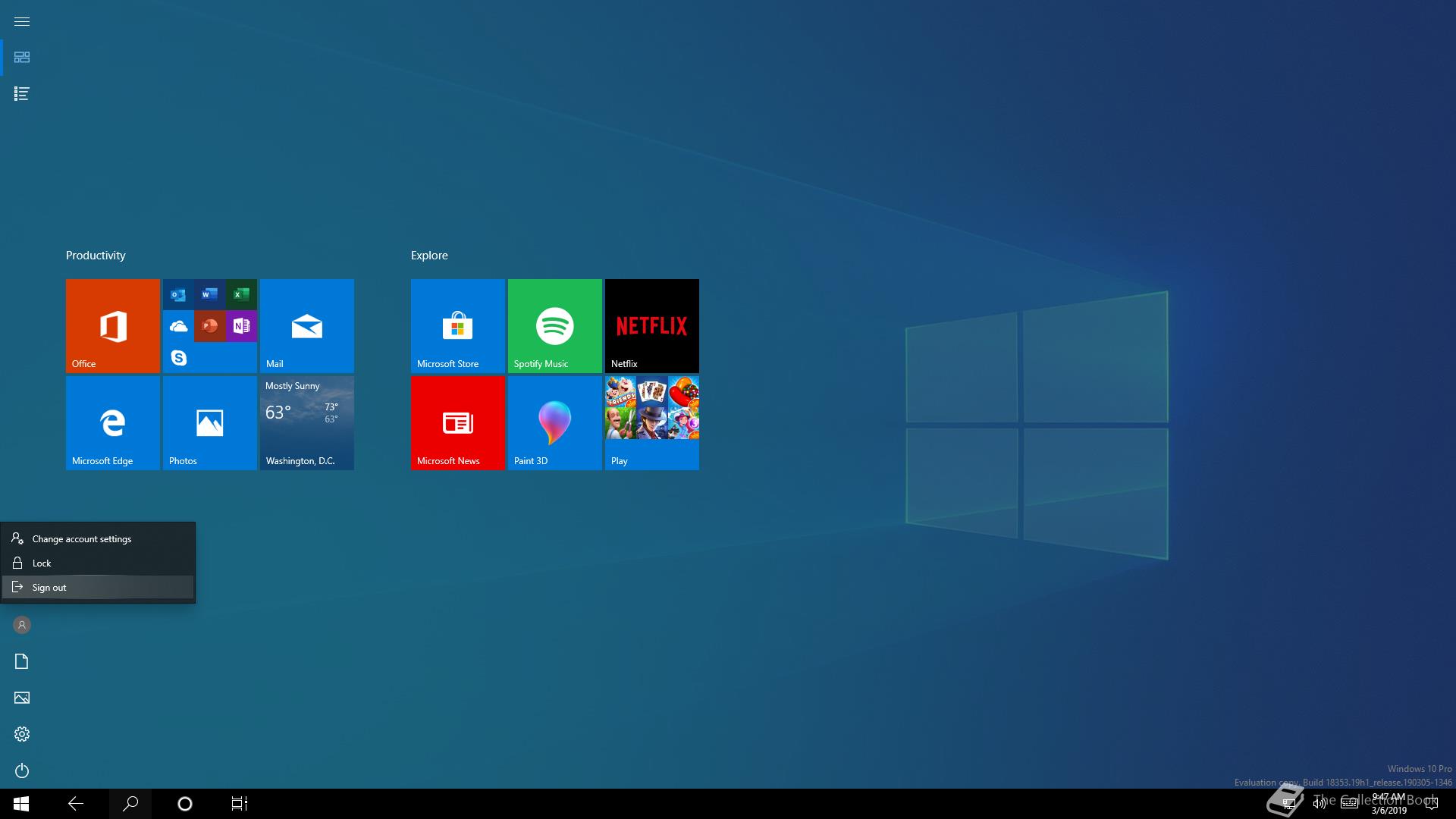1456x819 pixels.
Task: Click the Explore group heading
Action: (429, 256)
